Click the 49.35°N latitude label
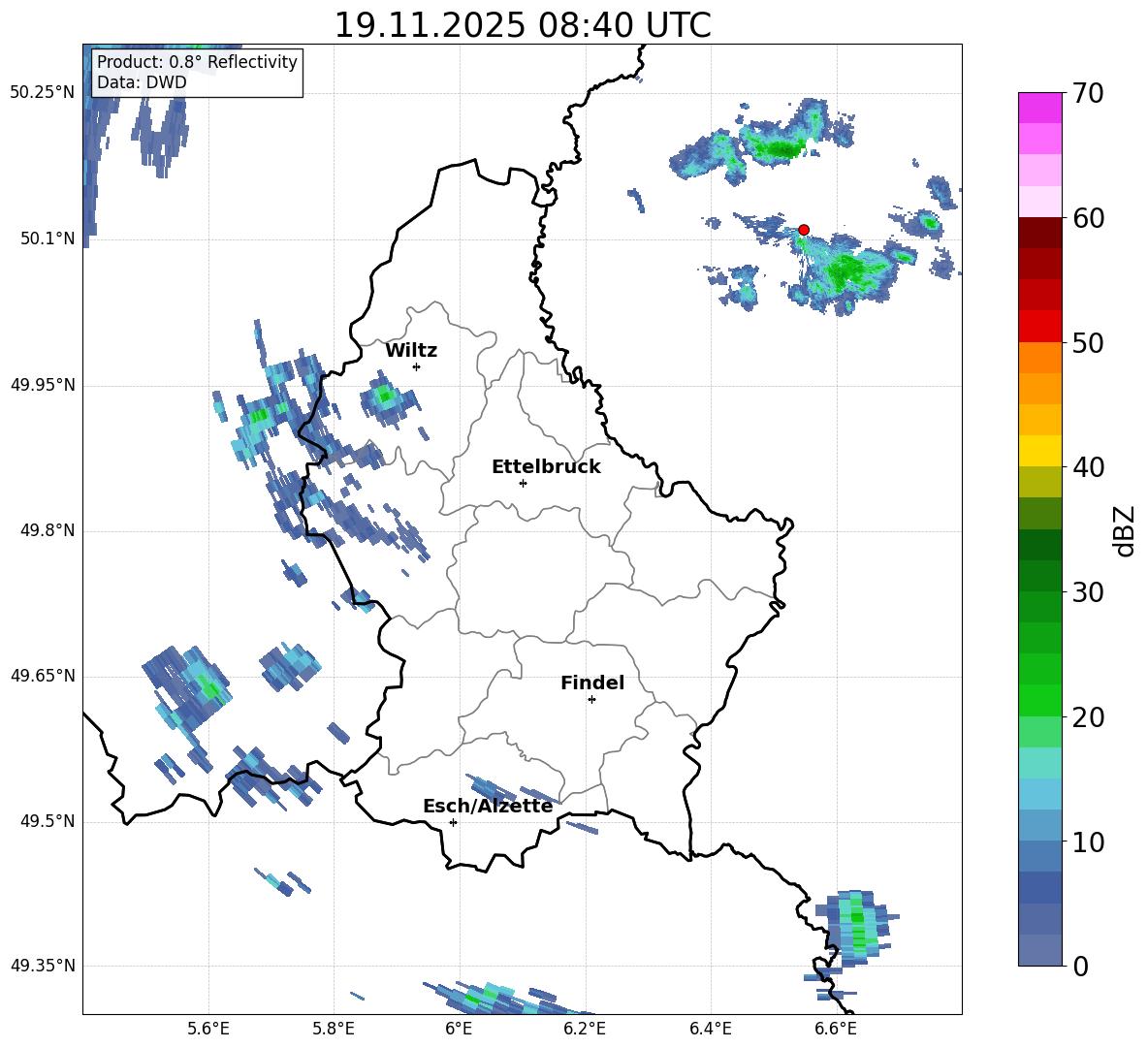Screen dimensions: 1148x1048 click(42, 966)
